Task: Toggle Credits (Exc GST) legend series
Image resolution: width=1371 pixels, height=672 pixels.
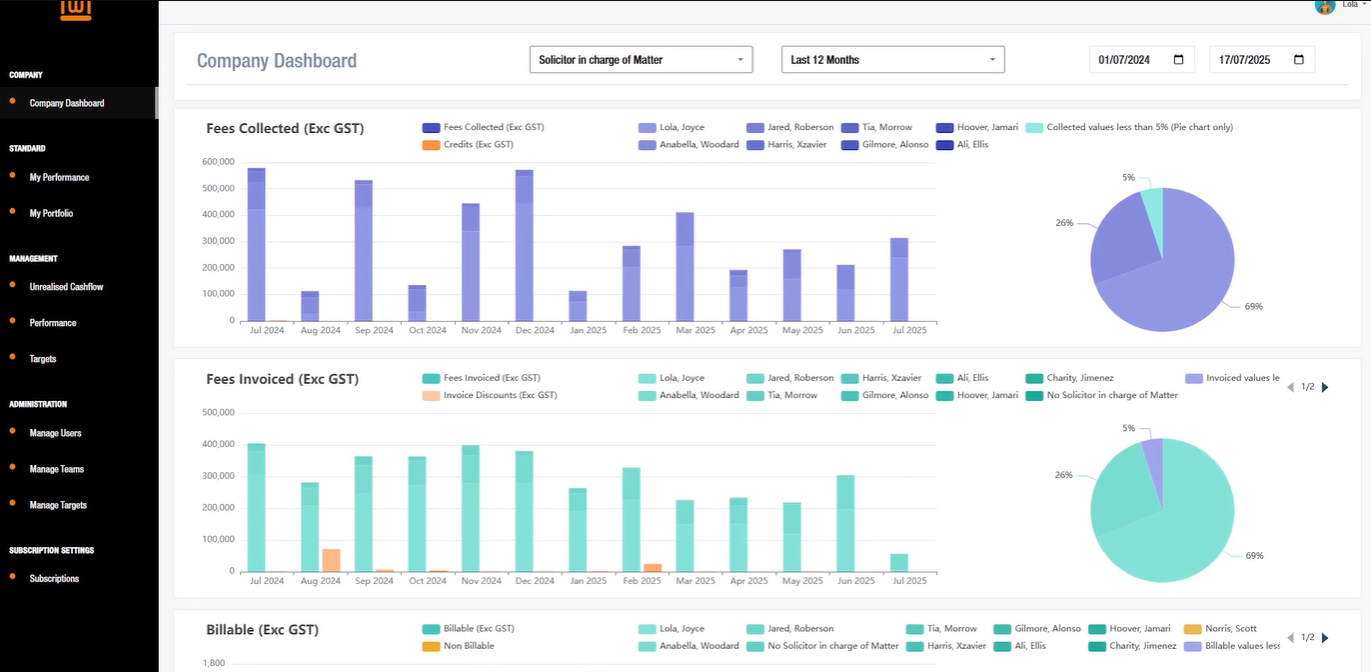Action: [x=468, y=145]
